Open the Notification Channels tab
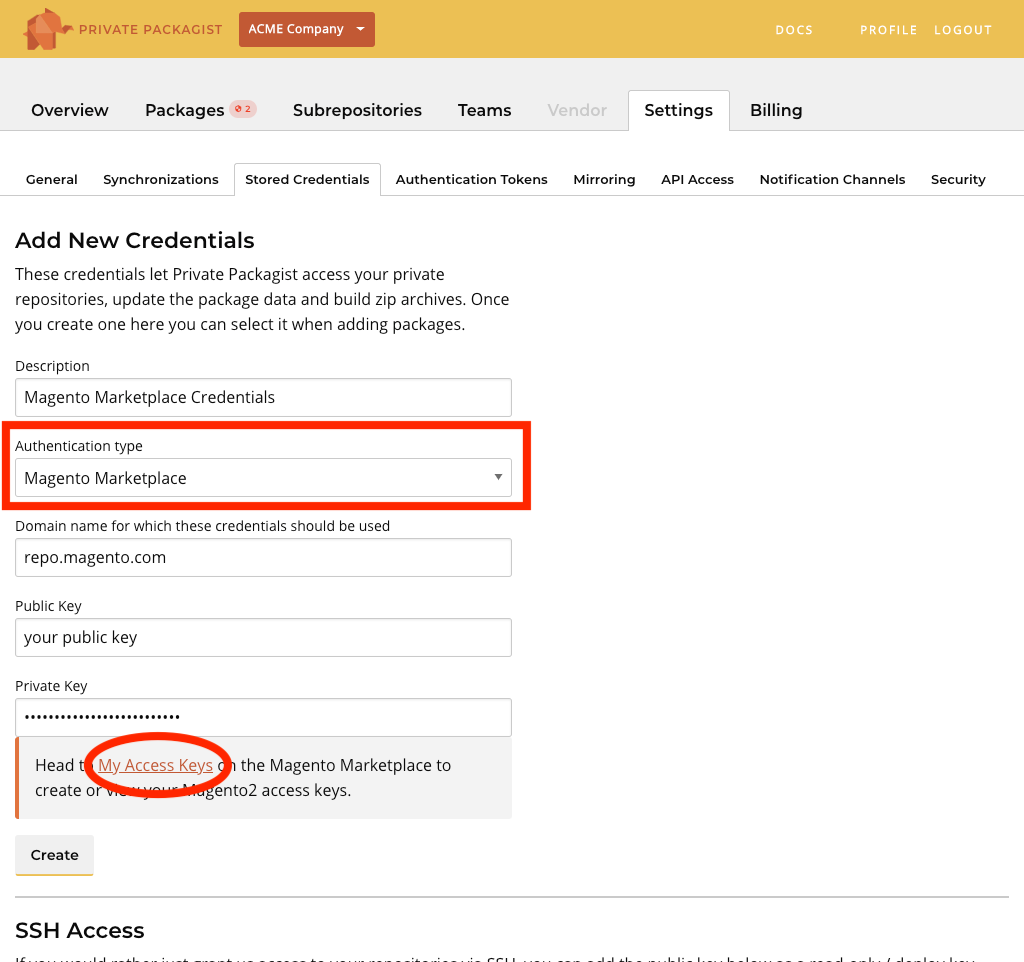Viewport: 1024px width, 962px height. [x=832, y=179]
